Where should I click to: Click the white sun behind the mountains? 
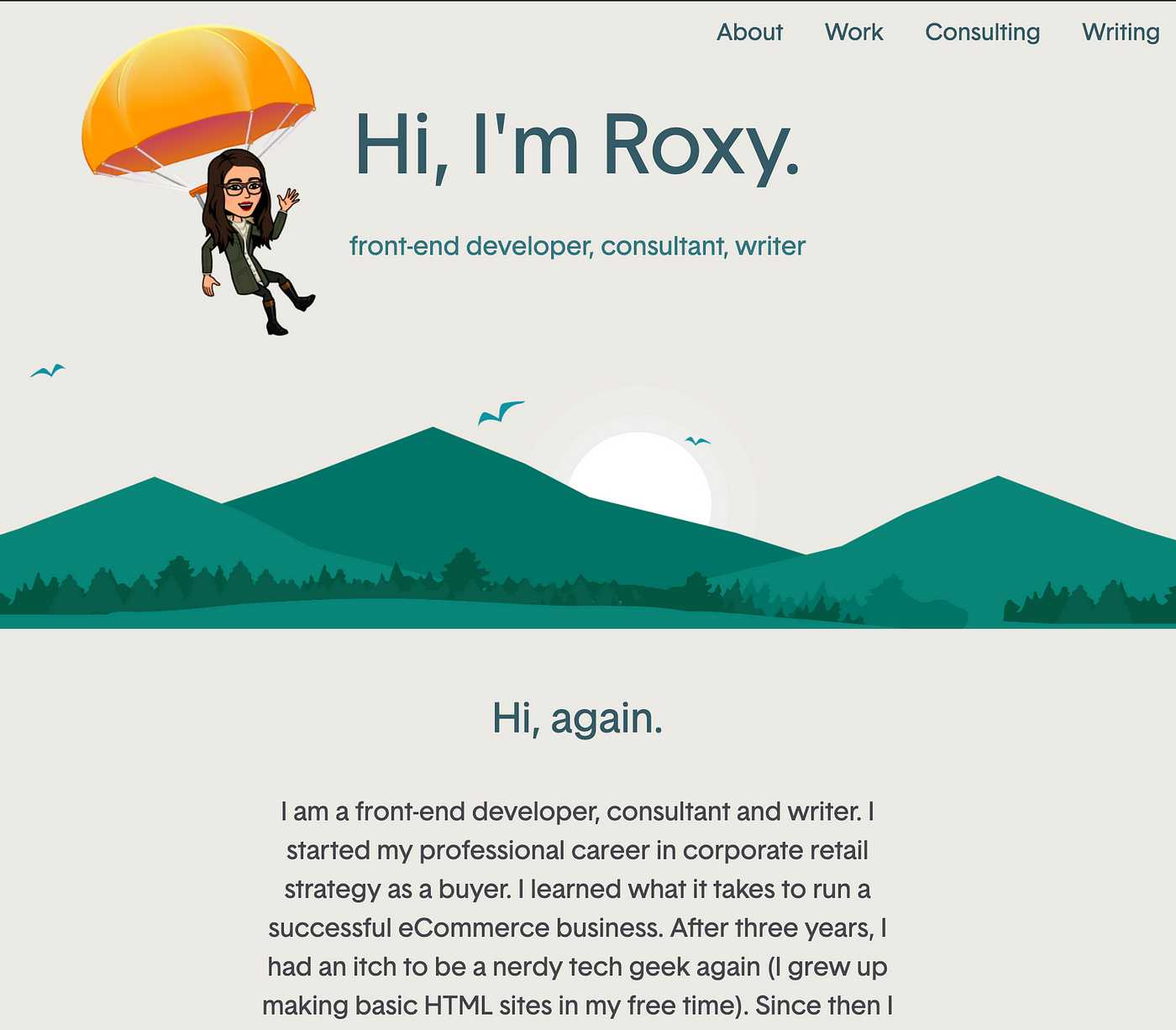[x=640, y=476]
